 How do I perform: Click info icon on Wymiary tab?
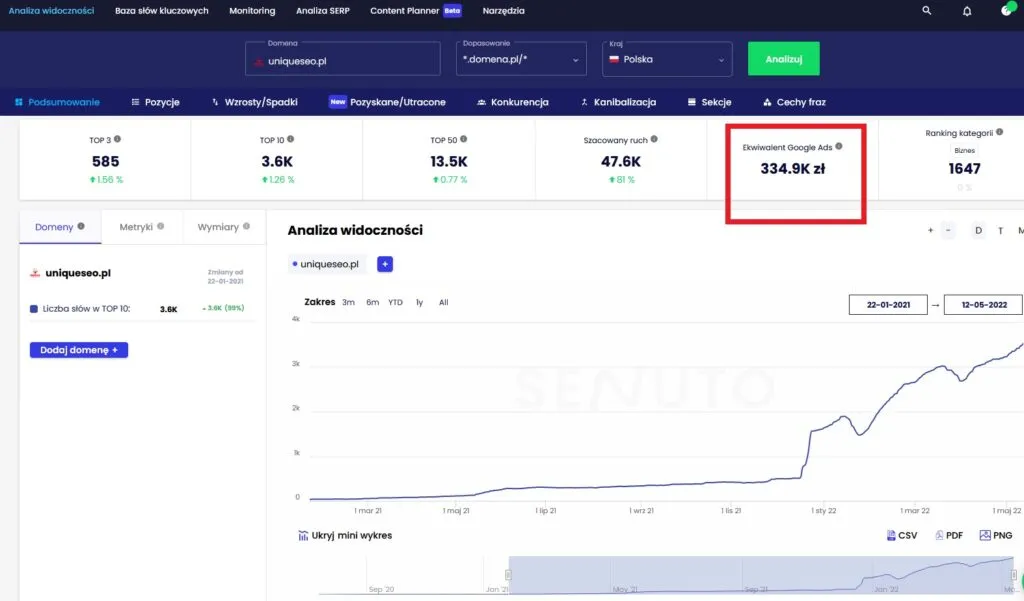click(246, 226)
